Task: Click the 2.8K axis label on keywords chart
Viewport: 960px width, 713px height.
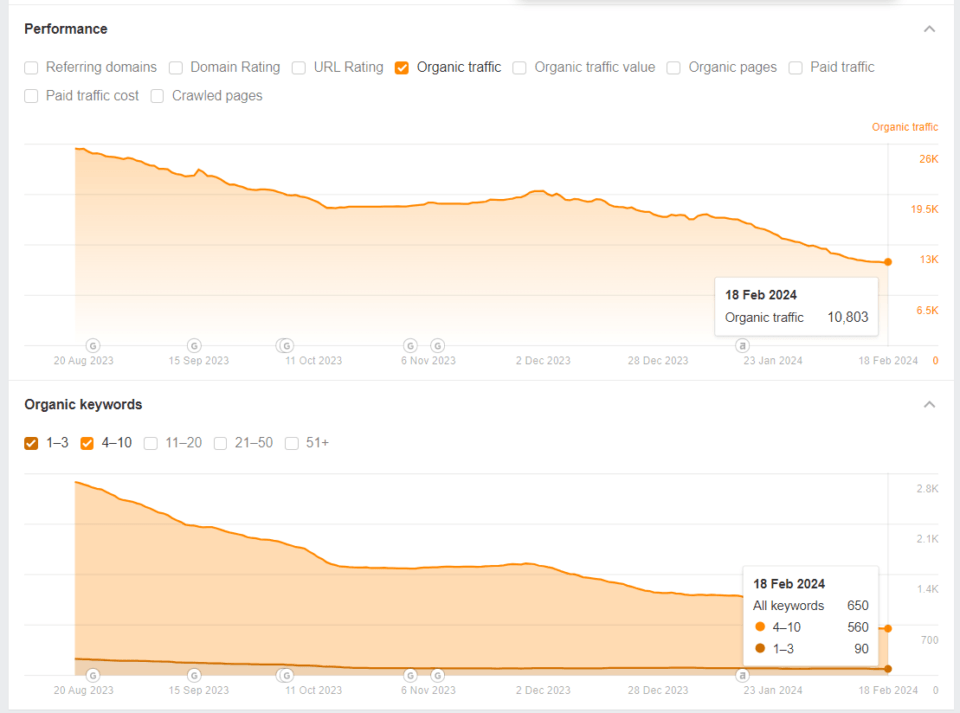Action: point(927,488)
